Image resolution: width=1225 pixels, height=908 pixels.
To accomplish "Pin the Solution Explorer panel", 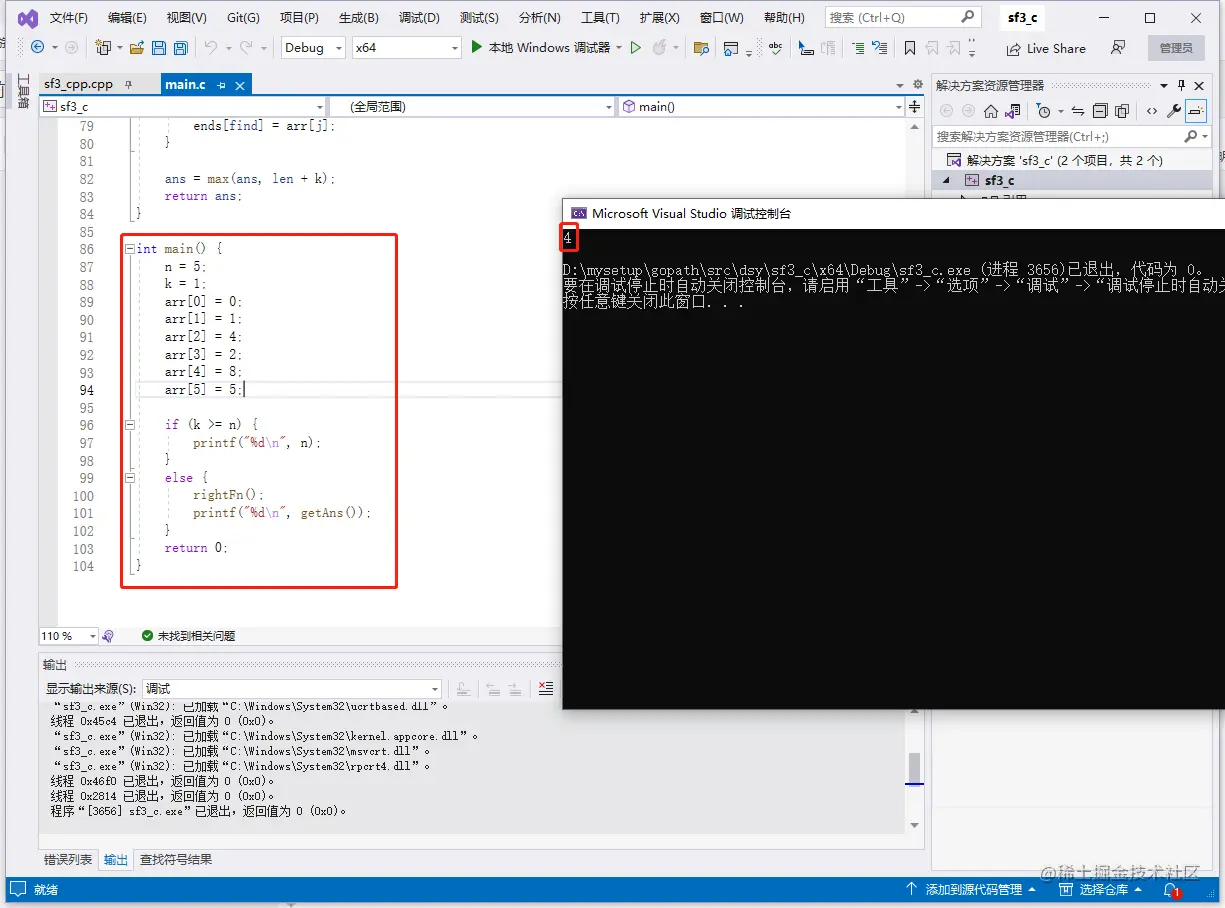I will click(1182, 85).
